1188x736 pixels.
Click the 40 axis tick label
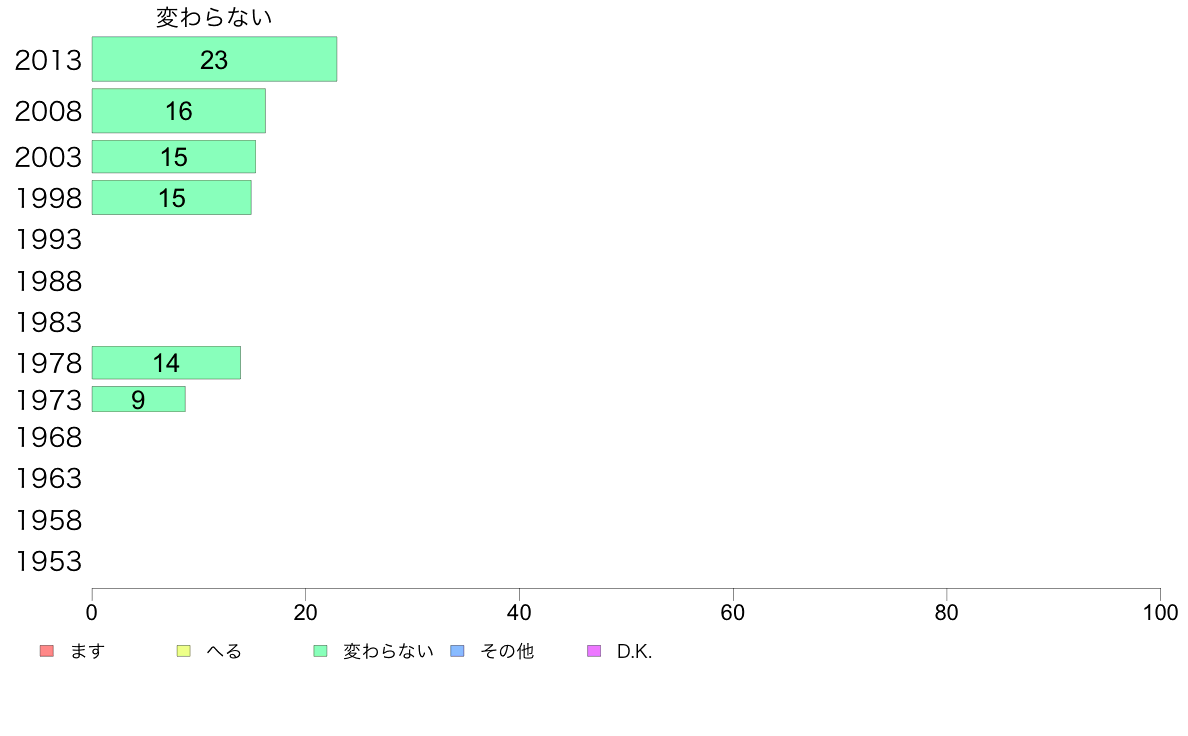coord(519,612)
